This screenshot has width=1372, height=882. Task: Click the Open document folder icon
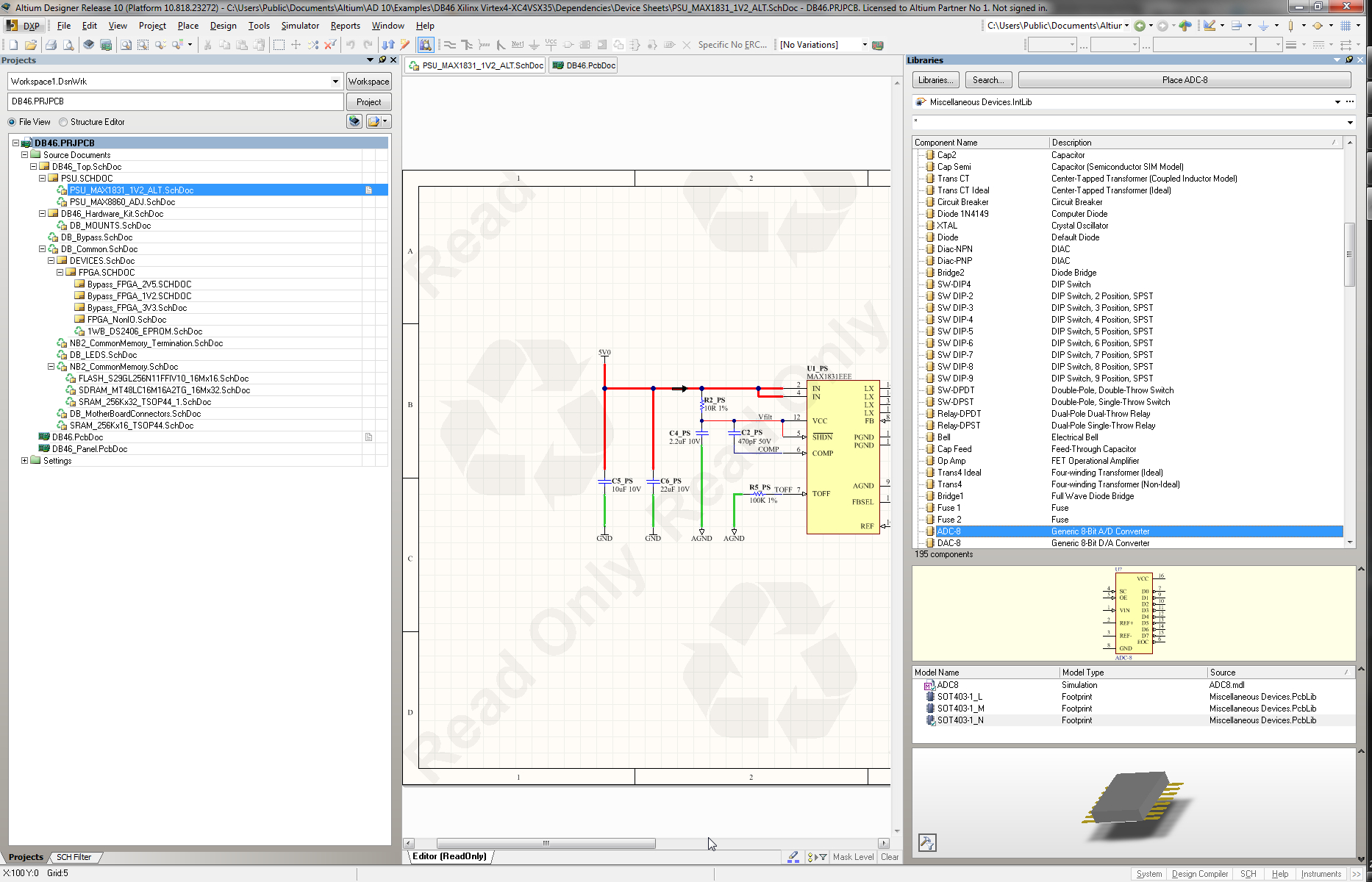[x=31, y=45]
